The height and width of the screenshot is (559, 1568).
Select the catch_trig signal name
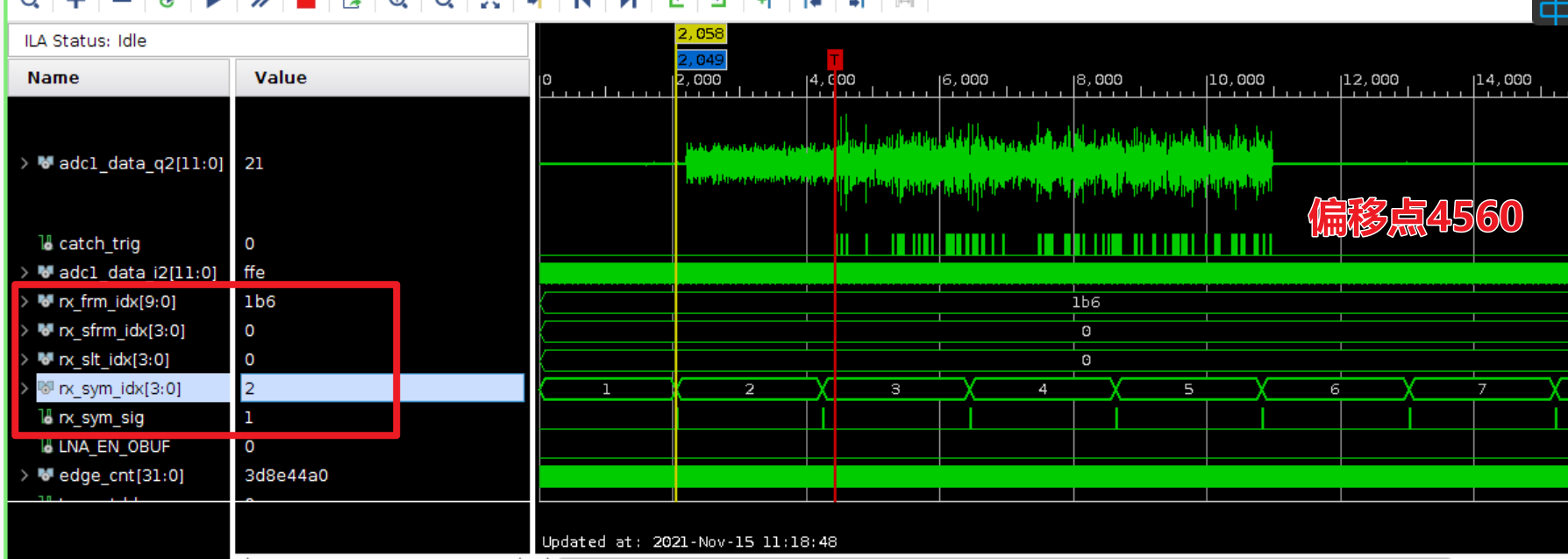[x=99, y=243]
